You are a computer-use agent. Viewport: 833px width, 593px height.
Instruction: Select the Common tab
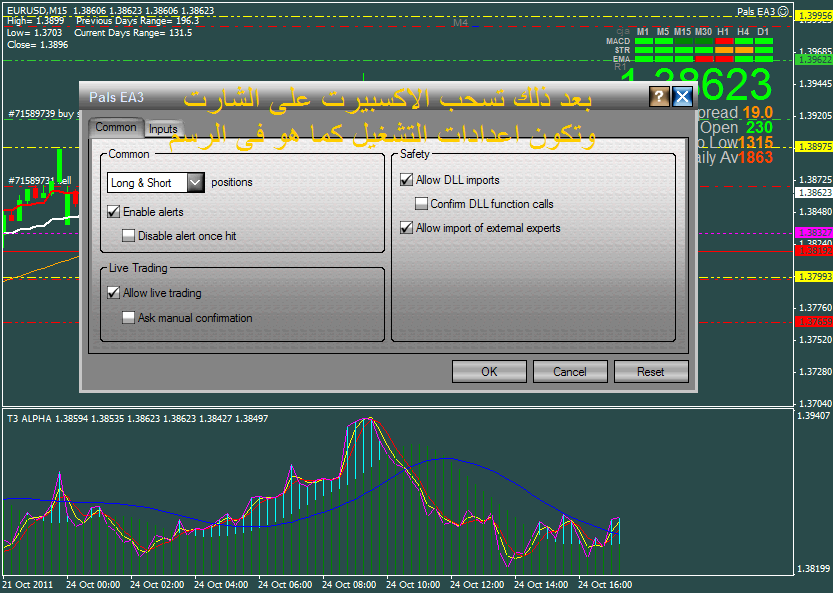pyautogui.click(x=116, y=128)
